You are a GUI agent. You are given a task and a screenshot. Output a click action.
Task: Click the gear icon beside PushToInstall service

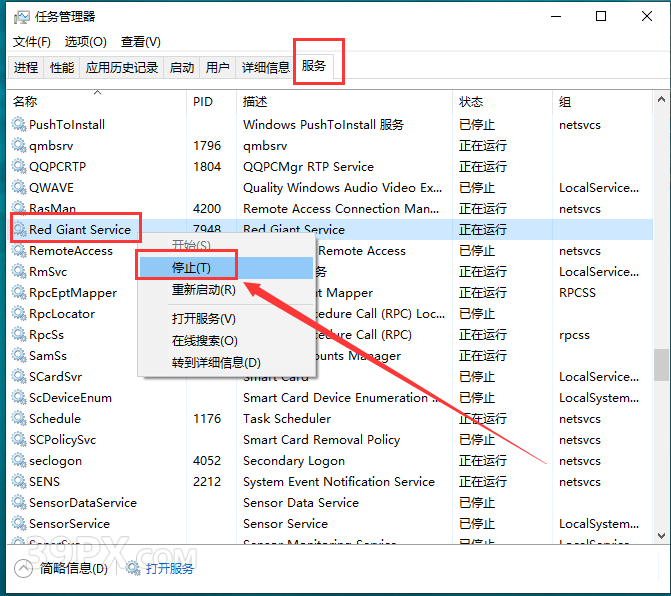18,125
